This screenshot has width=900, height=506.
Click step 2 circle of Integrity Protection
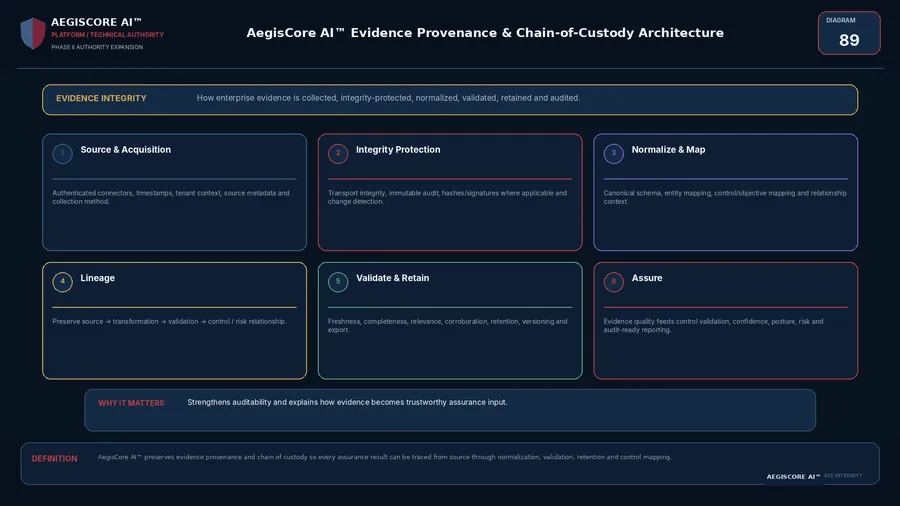coord(338,153)
